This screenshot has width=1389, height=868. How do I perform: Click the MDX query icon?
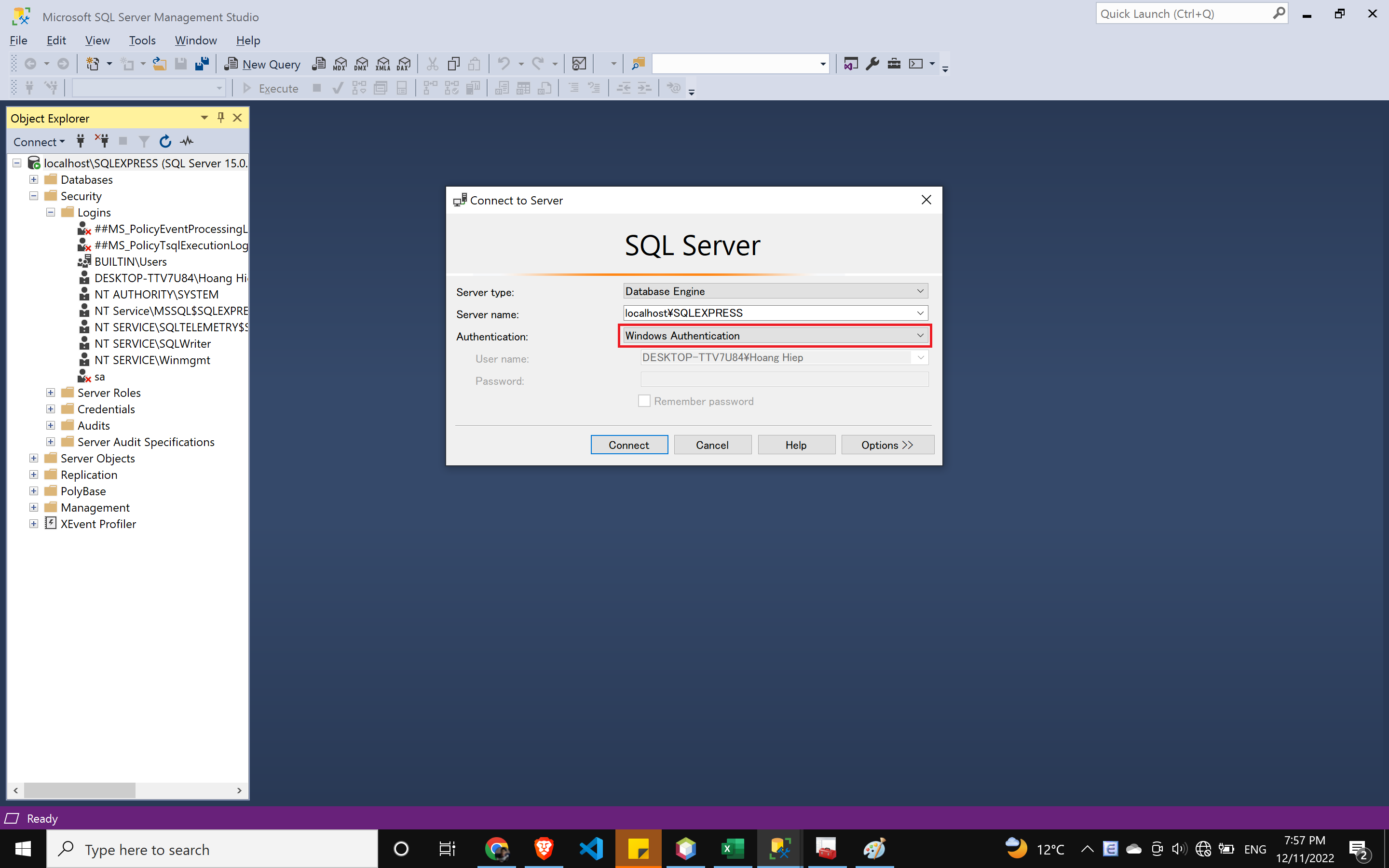[x=340, y=64]
